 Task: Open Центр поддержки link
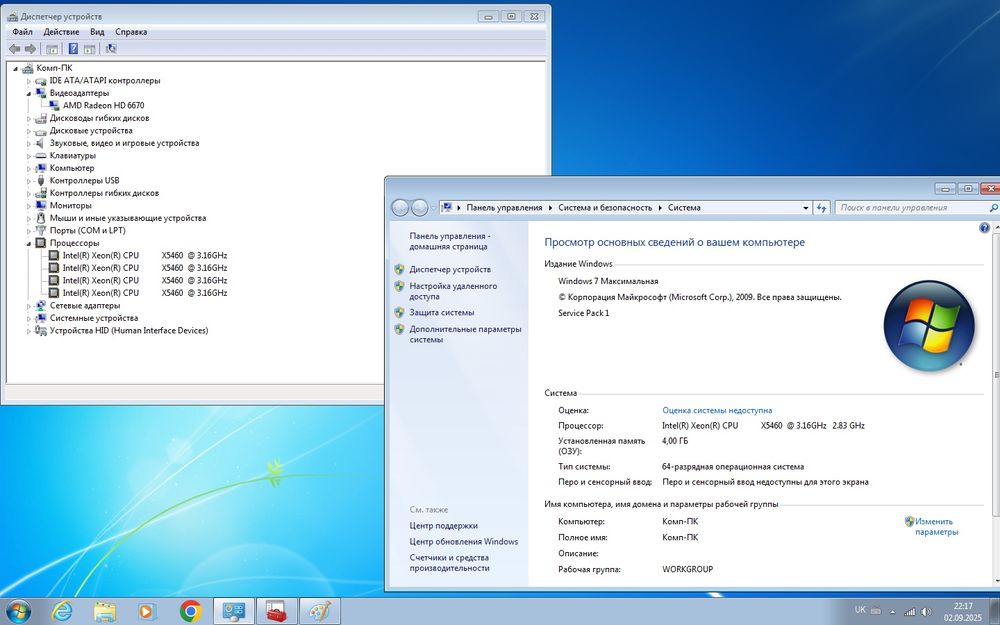click(443, 526)
